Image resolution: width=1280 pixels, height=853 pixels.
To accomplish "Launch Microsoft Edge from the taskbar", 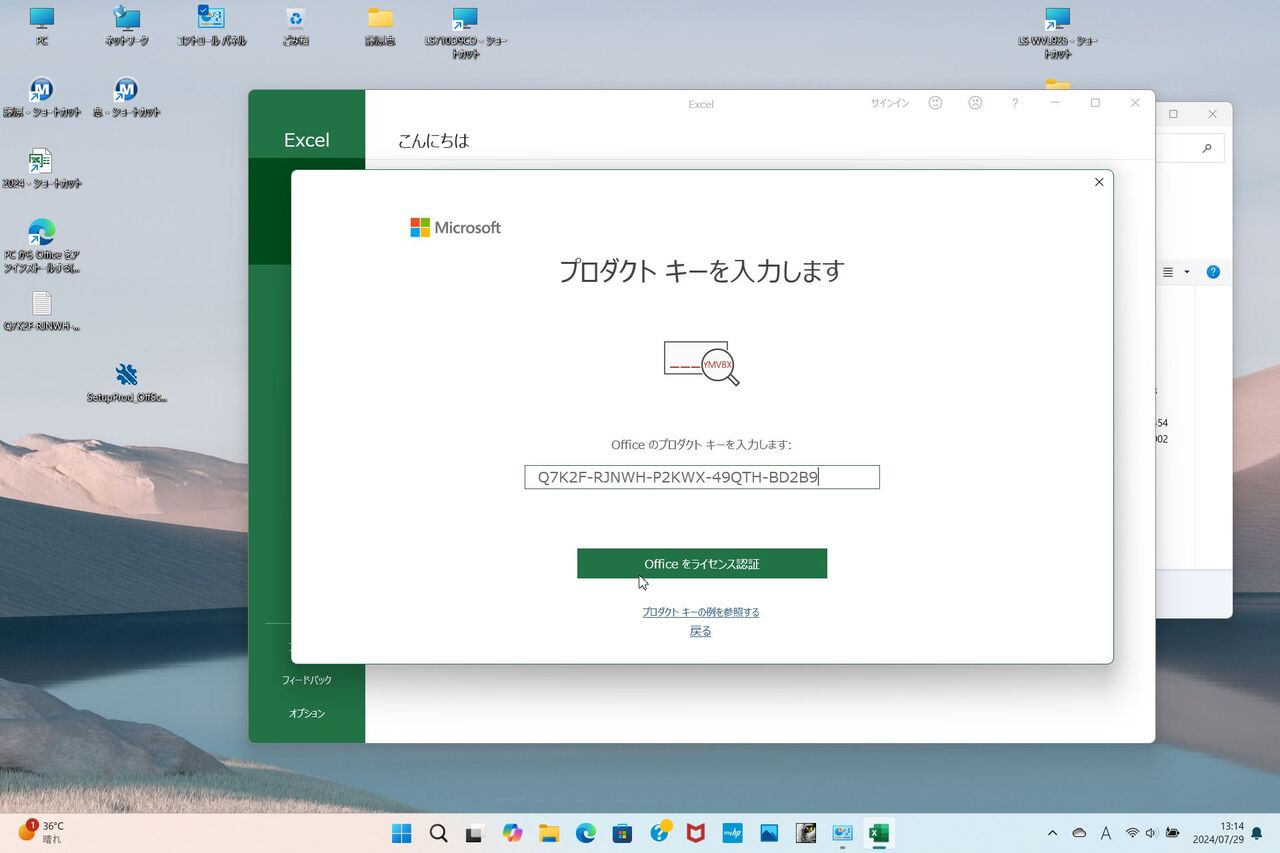I will click(586, 833).
